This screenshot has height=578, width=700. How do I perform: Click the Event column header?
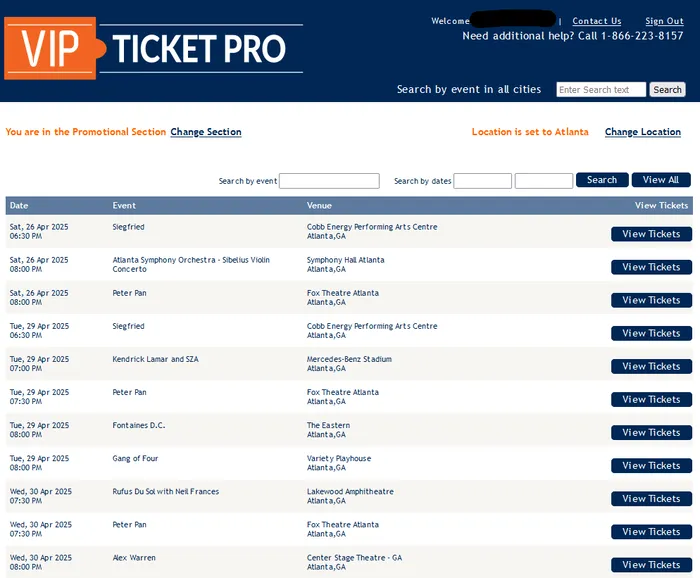[124, 205]
